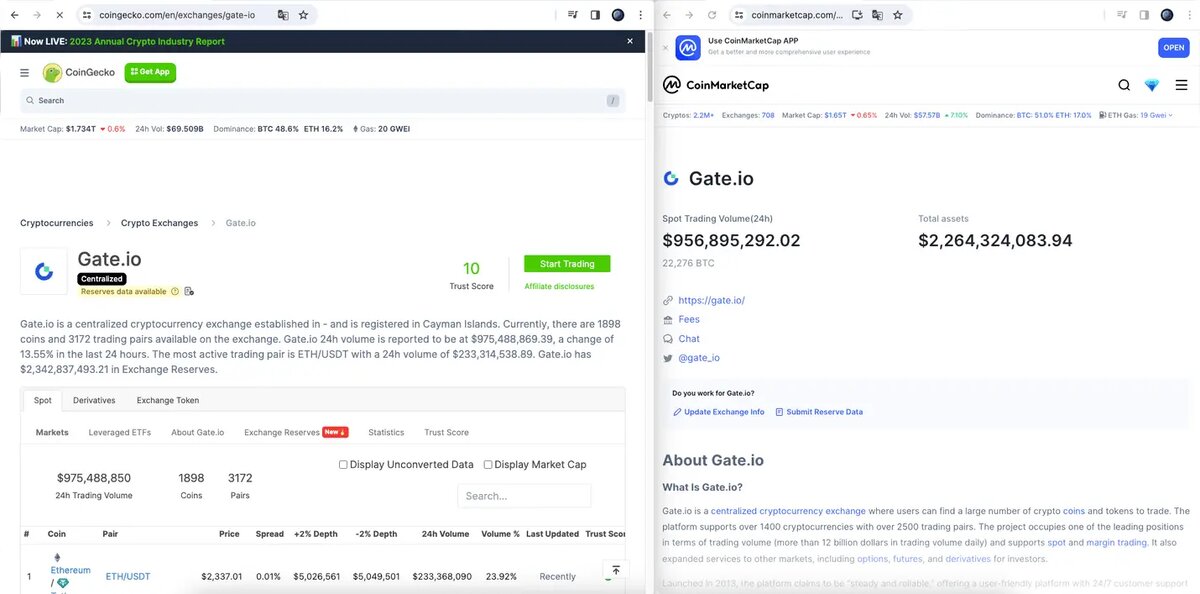Click the green Get App button
This screenshot has height=594, width=1200.
pyautogui.click(x=150, y=72)
